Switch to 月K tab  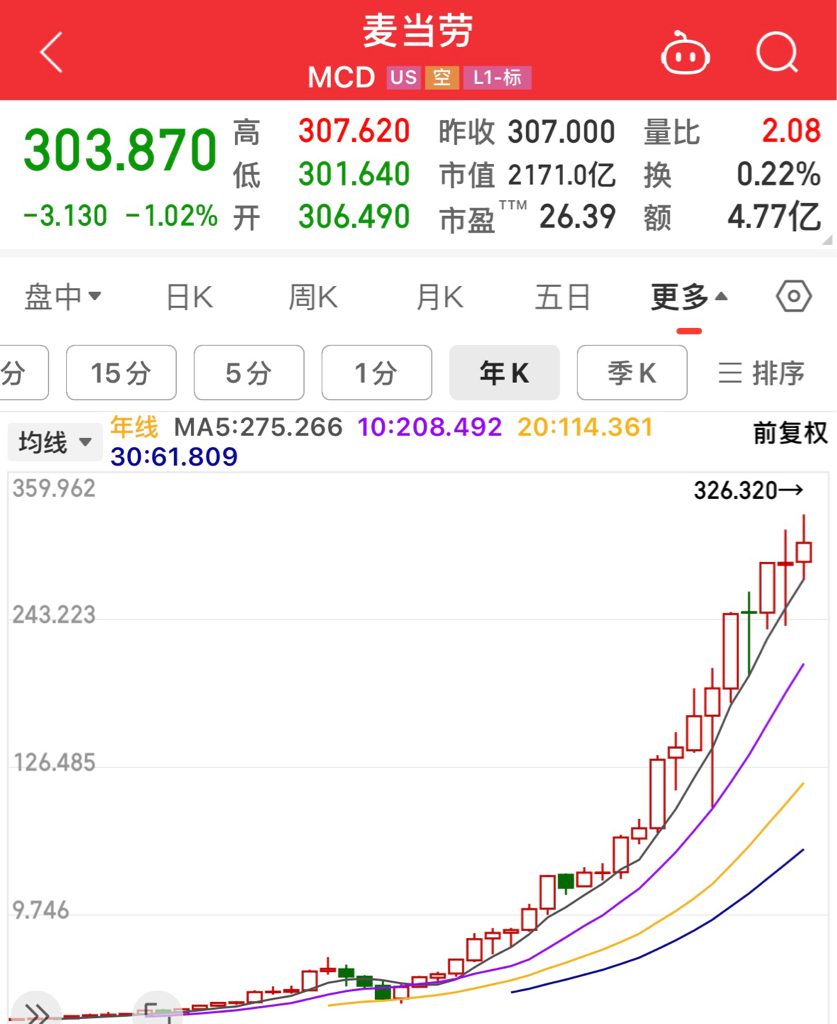(x=439, y=297)
